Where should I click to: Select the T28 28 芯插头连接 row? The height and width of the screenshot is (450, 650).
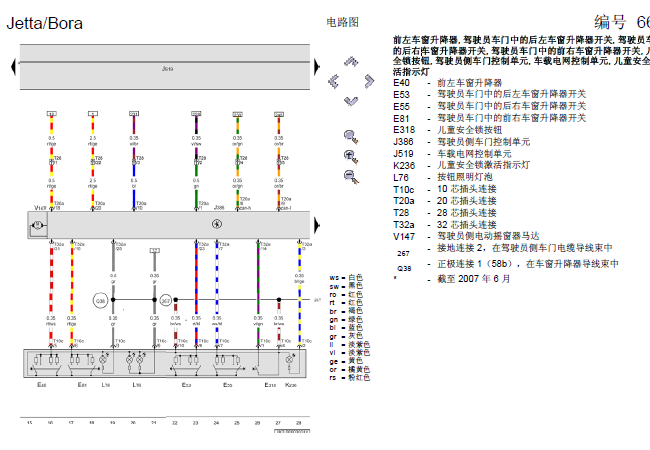point(445,213)
